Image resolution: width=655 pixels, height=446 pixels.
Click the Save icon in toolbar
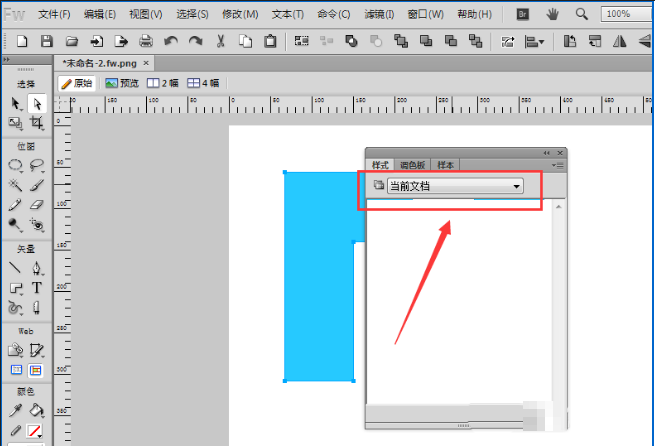(47, 41)
